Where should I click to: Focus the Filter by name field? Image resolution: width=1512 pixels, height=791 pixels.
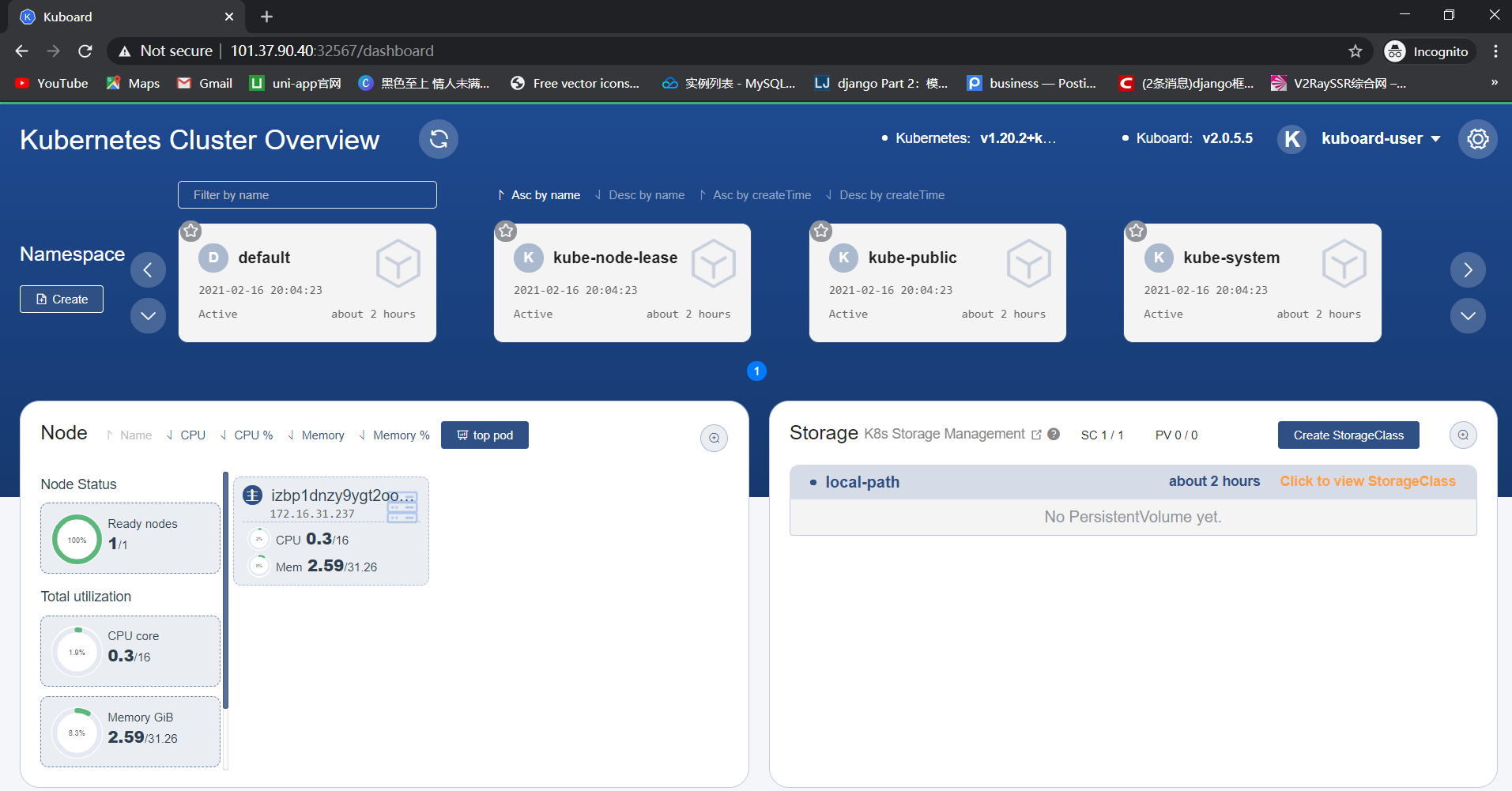307,195
